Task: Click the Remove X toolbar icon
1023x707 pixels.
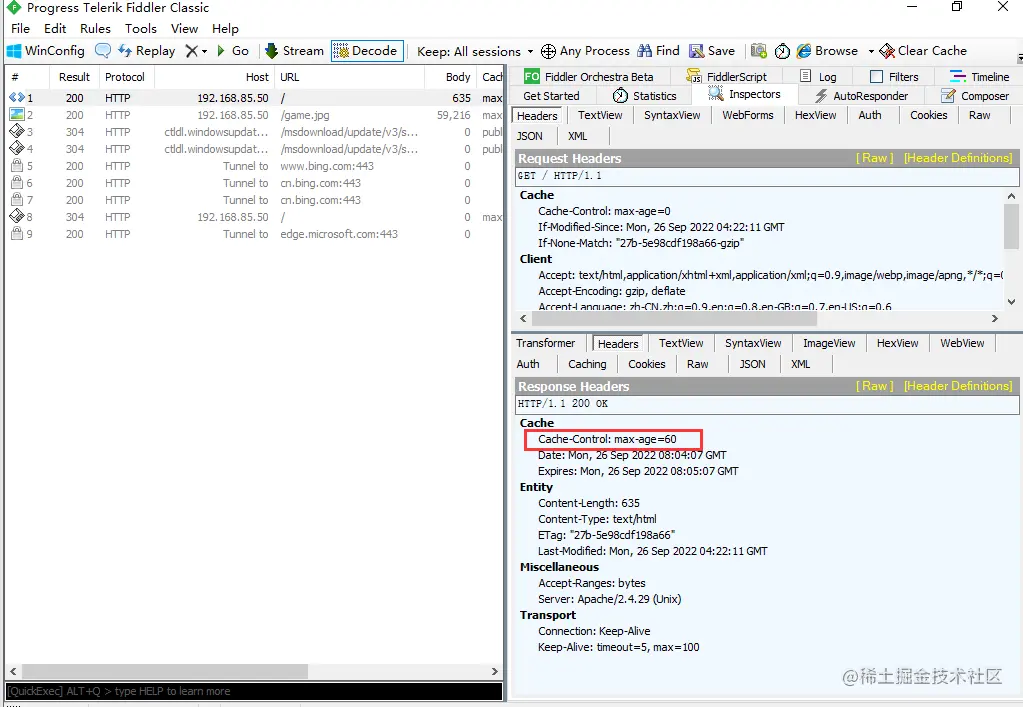Action: tap(191, 51)
